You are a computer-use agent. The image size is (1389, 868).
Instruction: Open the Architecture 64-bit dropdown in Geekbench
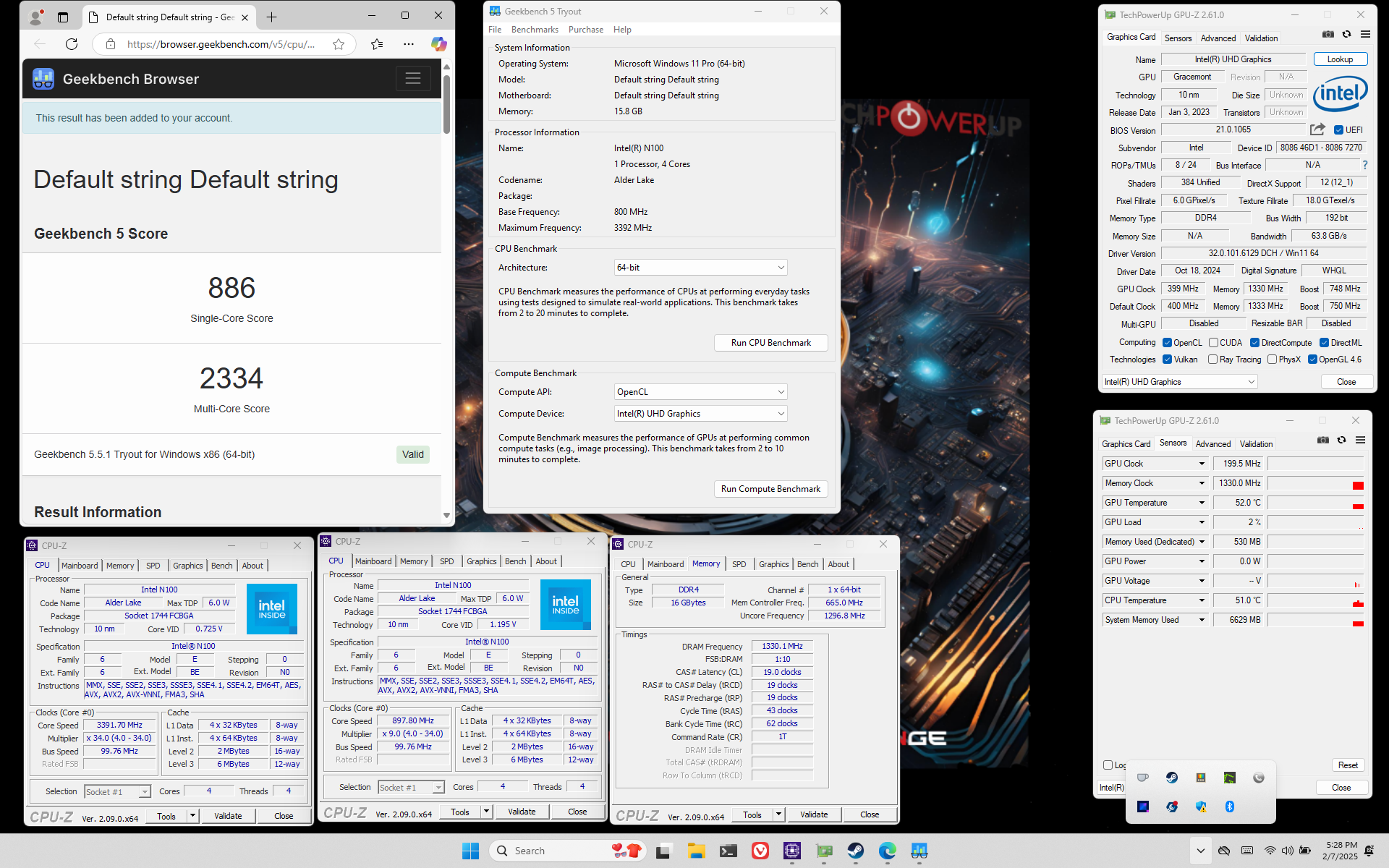click(700, 268)
